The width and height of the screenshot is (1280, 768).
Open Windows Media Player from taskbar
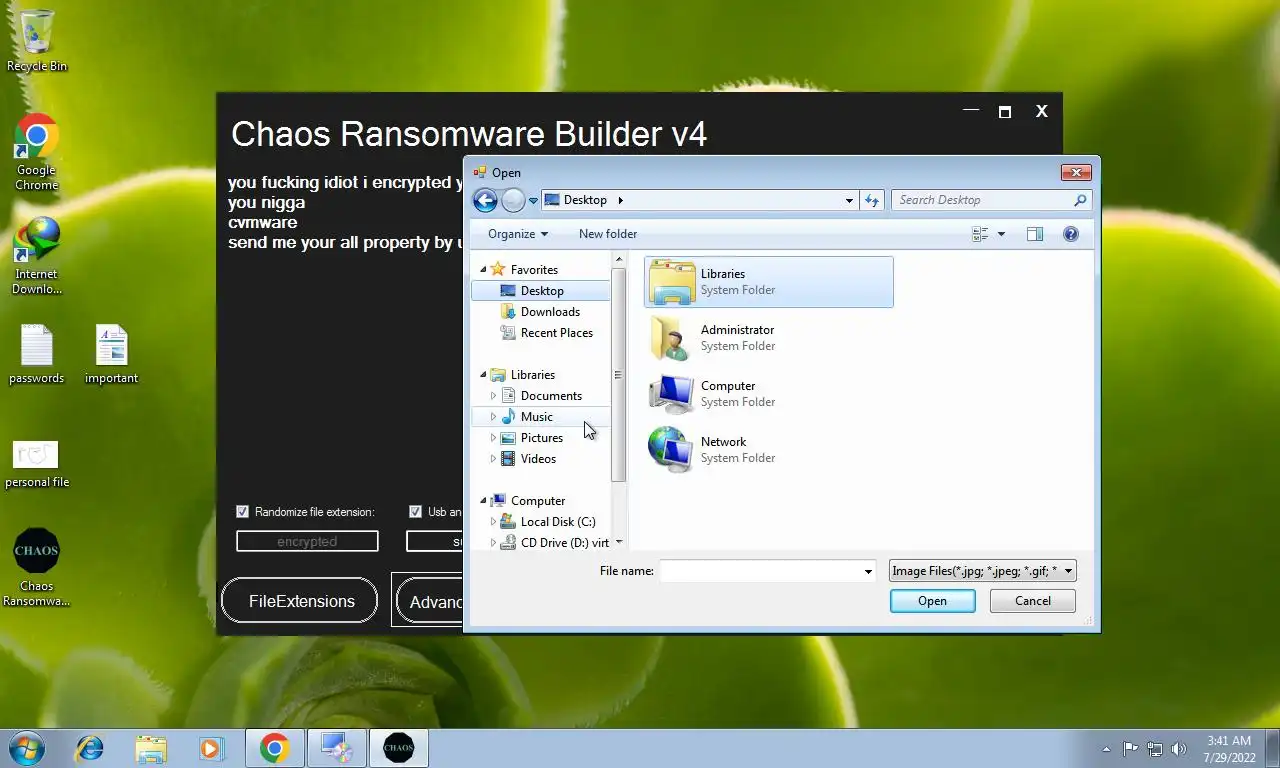click(x=211, y=748)
